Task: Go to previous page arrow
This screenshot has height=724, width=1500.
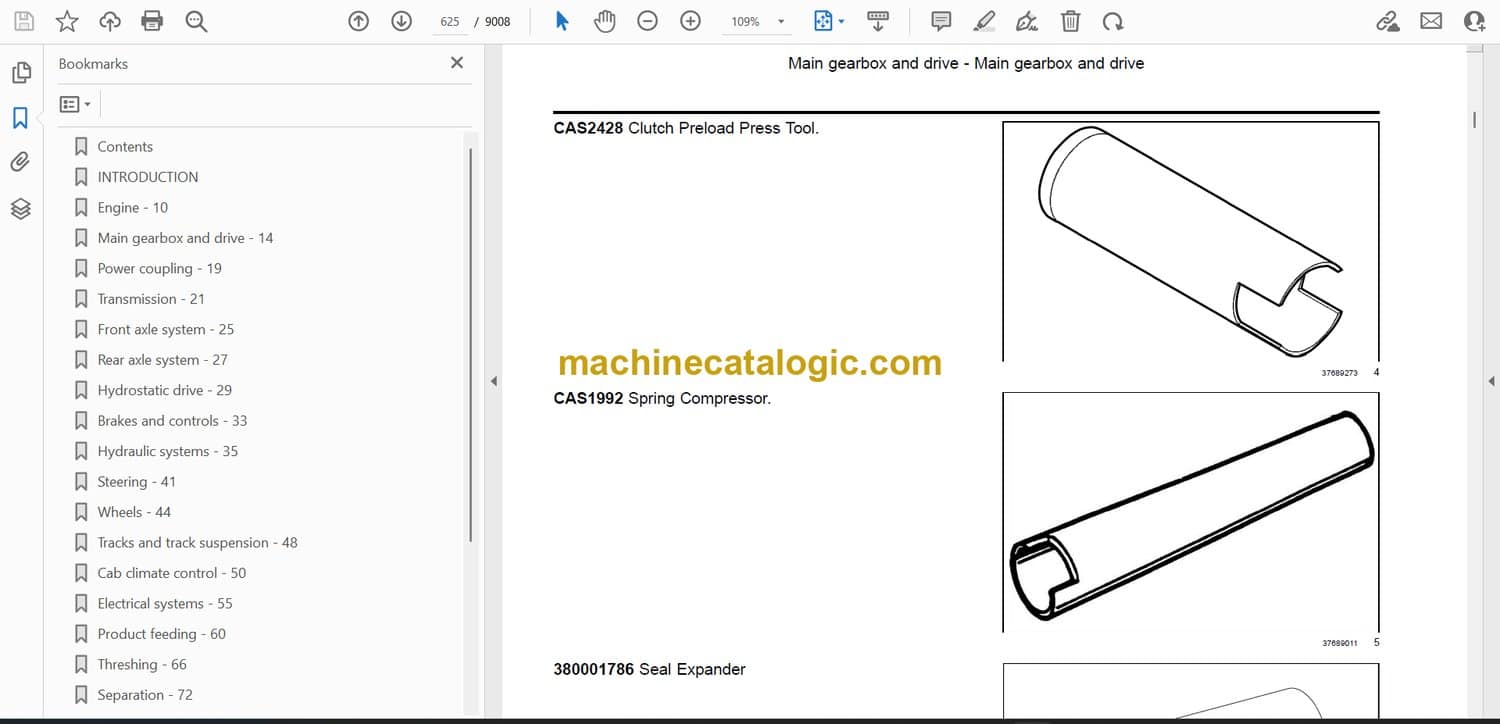Action: 358,21
